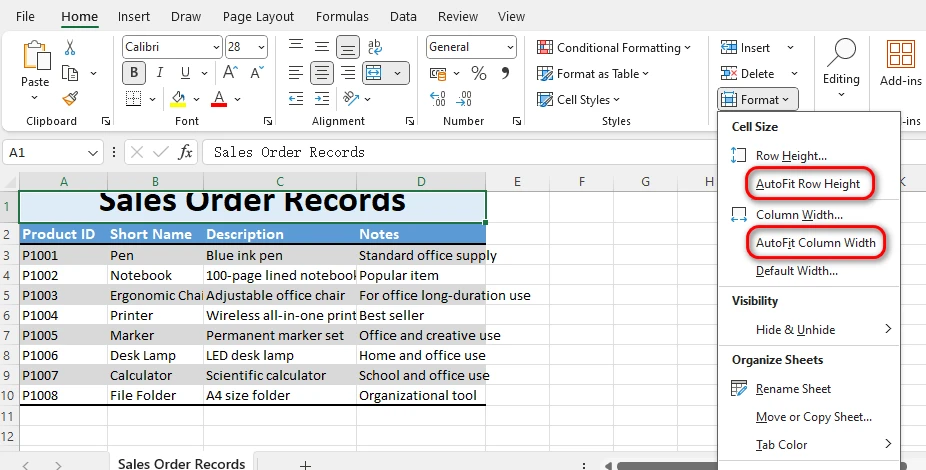Open Tab Color submenu

click(809, 445)
